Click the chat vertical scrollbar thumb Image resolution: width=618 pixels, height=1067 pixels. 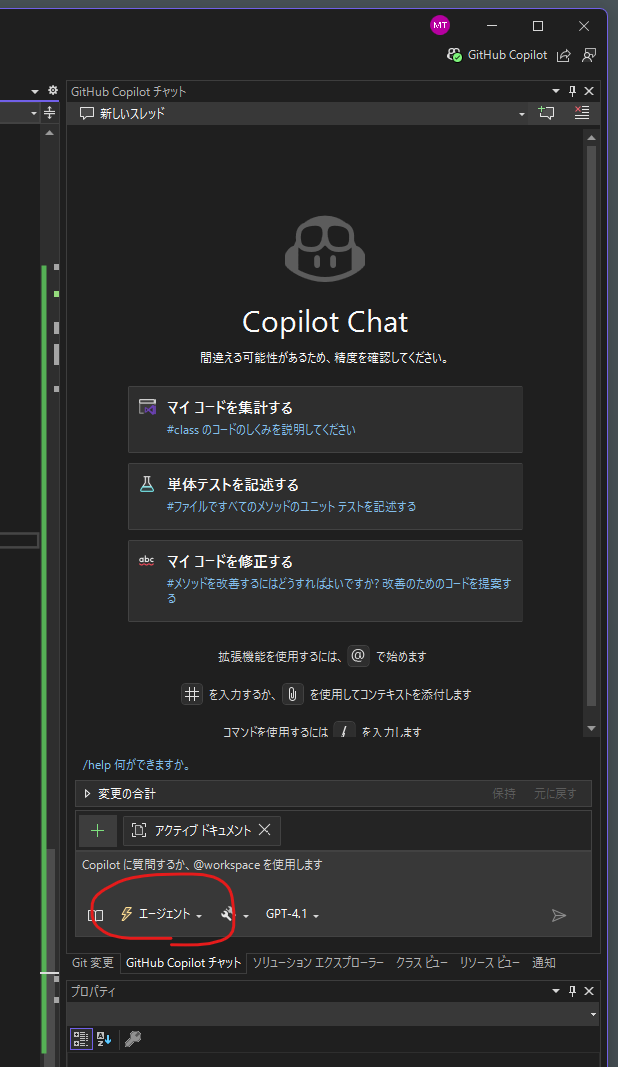(591, 425)
